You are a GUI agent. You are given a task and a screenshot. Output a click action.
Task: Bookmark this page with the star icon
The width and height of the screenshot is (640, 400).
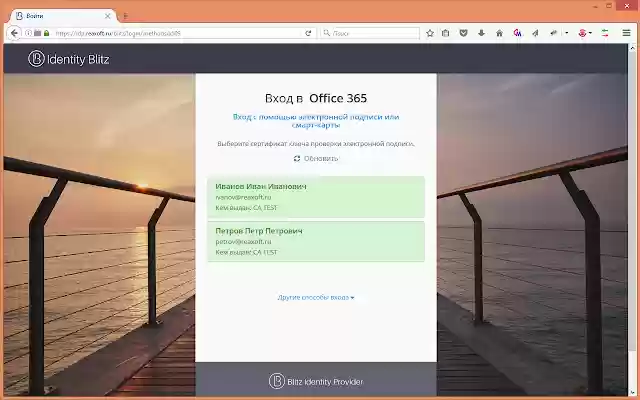point(430,33)
